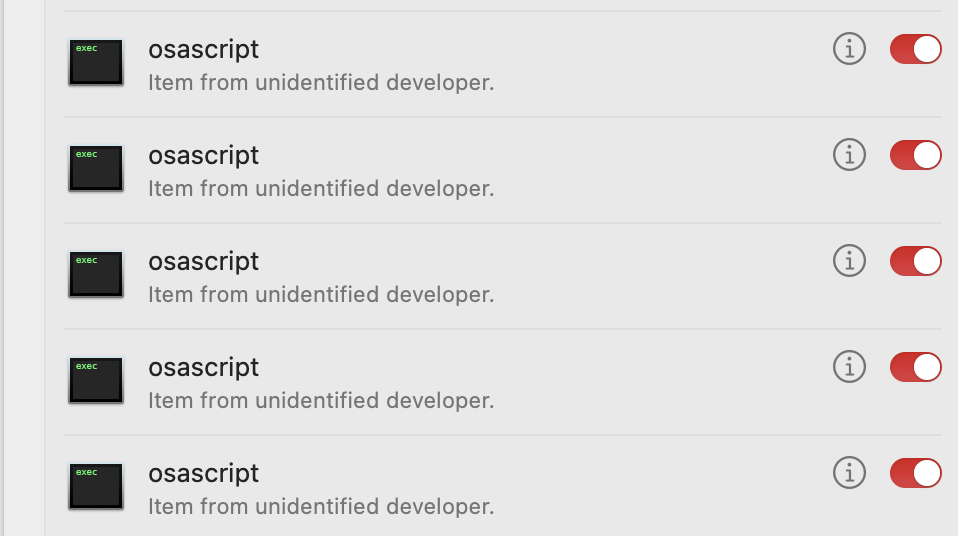Click the exec icon of the second osascript
Image resolution: width=958 pixels, height=536 pixels.
click(x=96, y=168)
